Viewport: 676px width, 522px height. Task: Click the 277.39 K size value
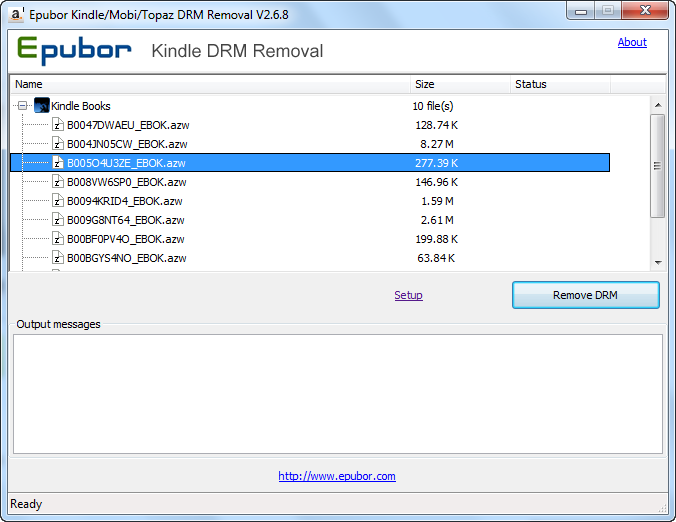(x=436, y=163)
